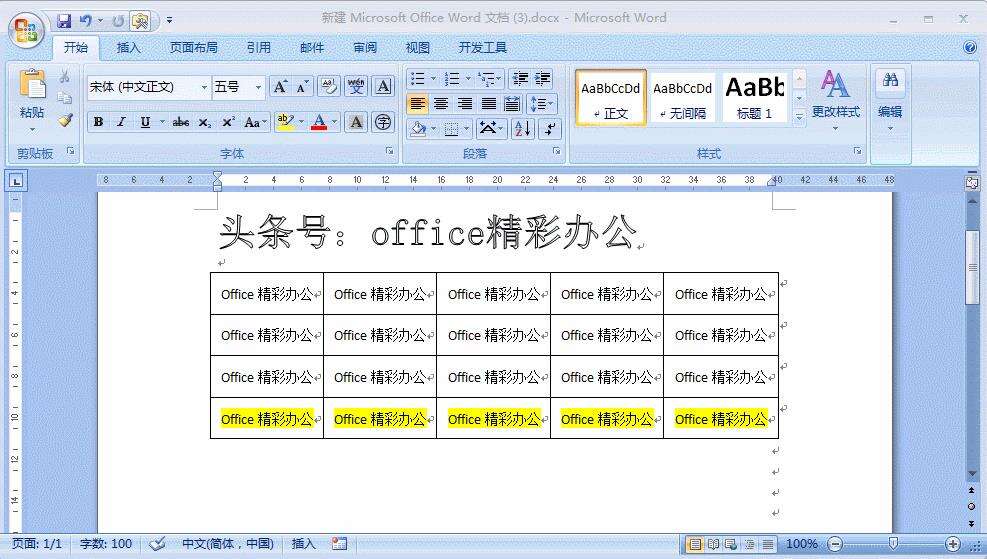This screenshot has height=559, width=987.
Task: Click the Phonetic Guide (wén) icon
Action: 356,87
